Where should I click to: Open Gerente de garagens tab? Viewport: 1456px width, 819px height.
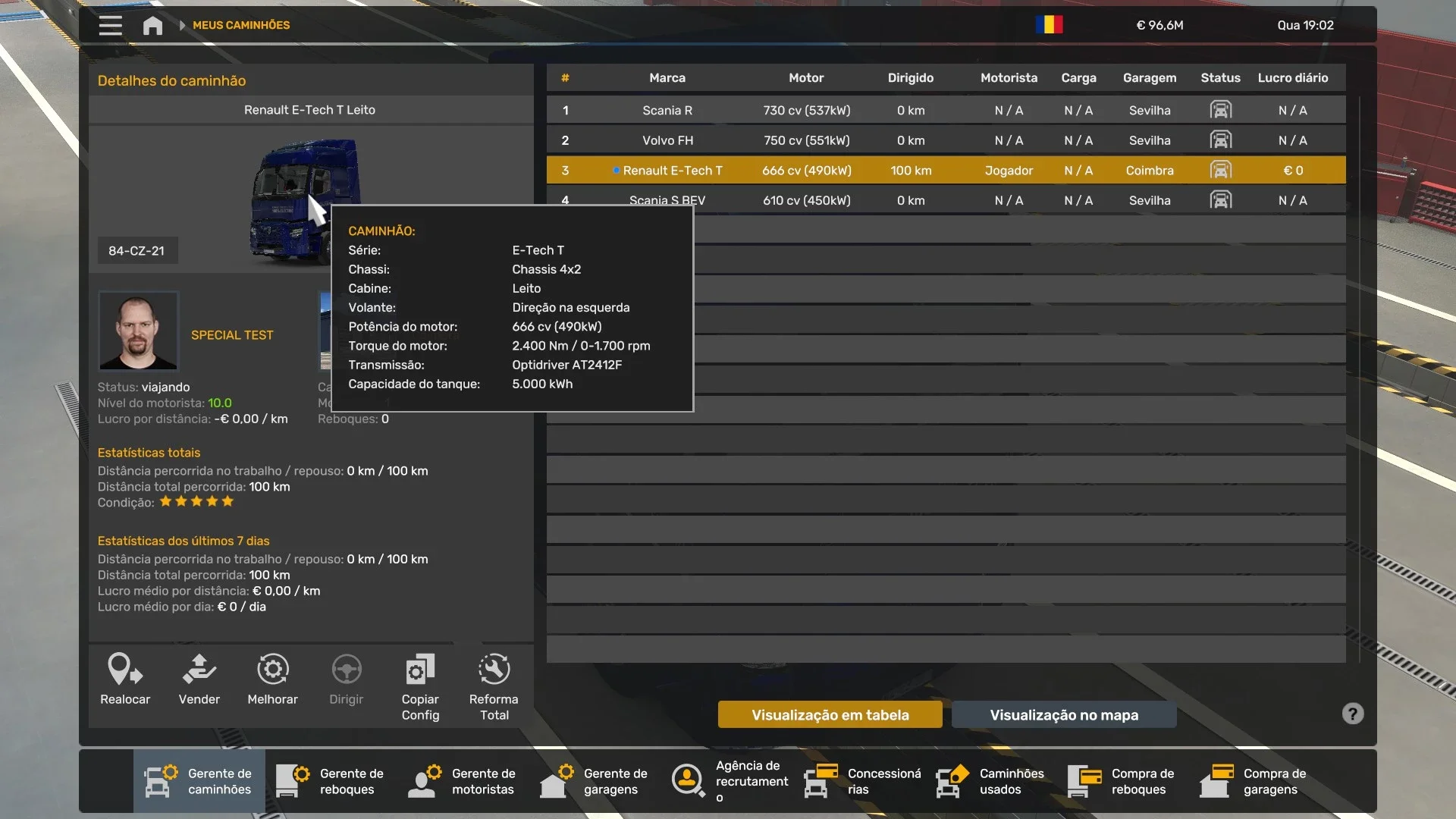pos(595,781)
